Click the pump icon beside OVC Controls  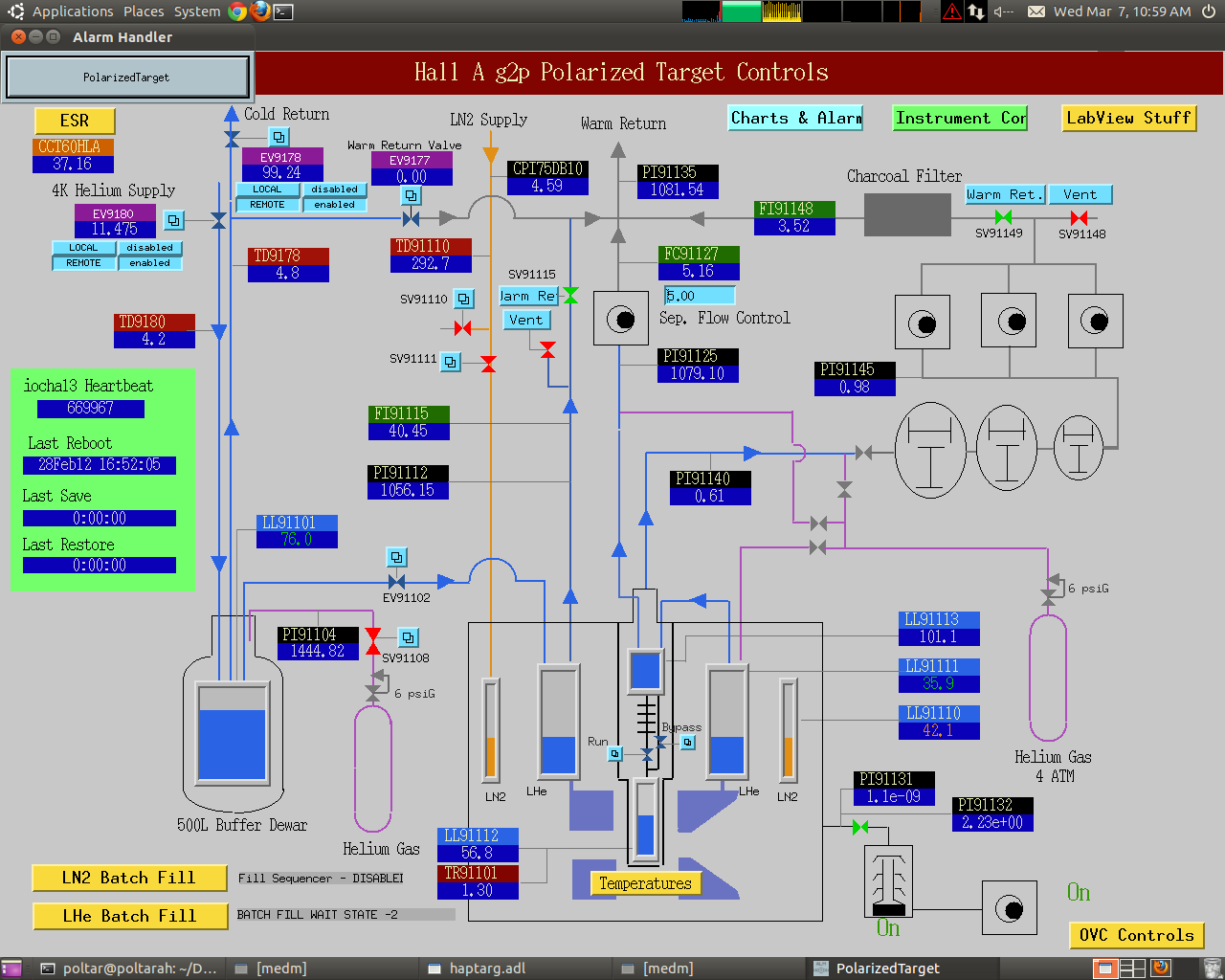(x=1009, y=908)
